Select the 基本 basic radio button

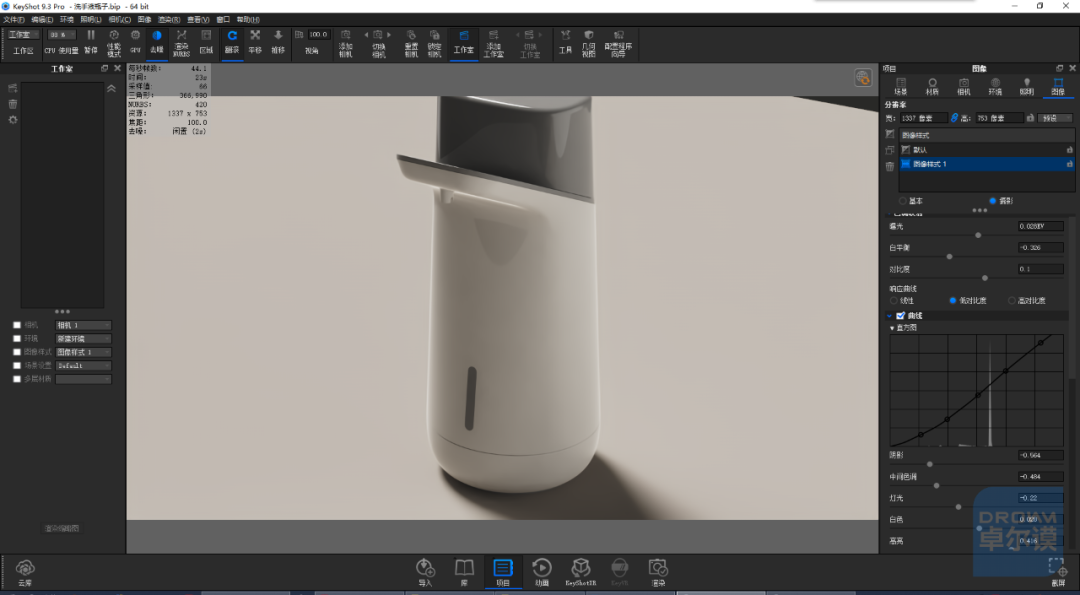pos(903,201)
